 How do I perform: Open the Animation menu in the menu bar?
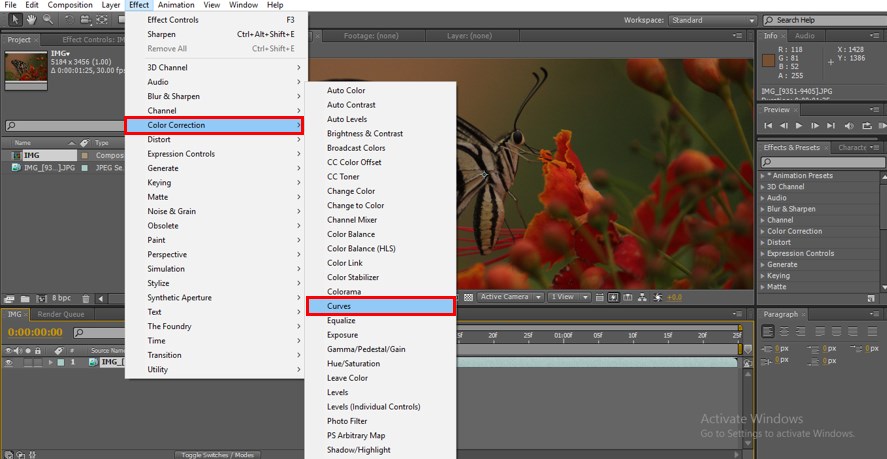pos(175,5)
